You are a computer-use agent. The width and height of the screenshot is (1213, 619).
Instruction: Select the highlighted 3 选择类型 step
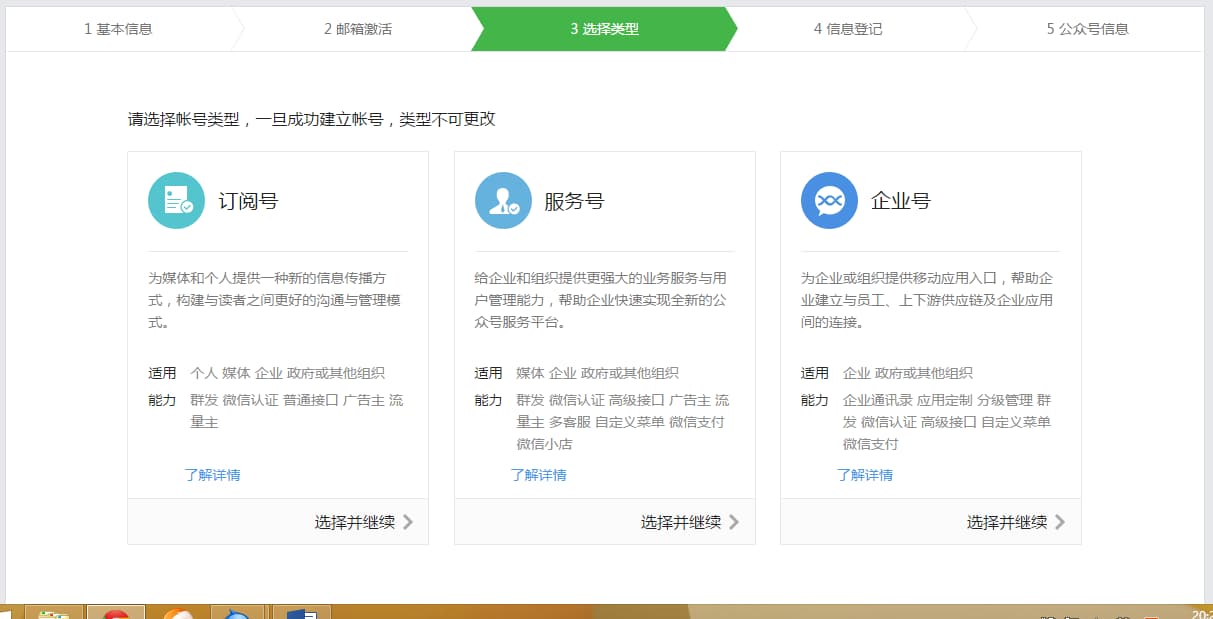tap(602, 29)
